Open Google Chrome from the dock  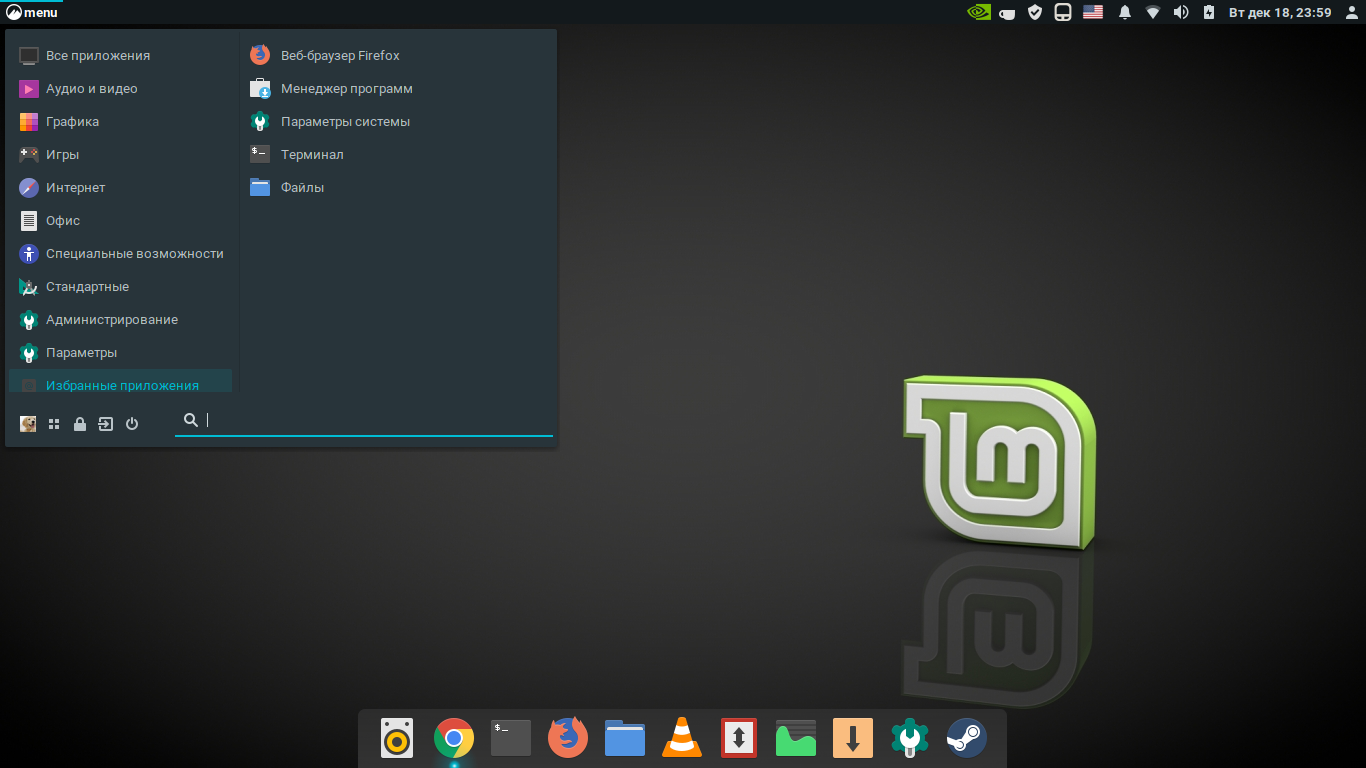pos(453,739)
